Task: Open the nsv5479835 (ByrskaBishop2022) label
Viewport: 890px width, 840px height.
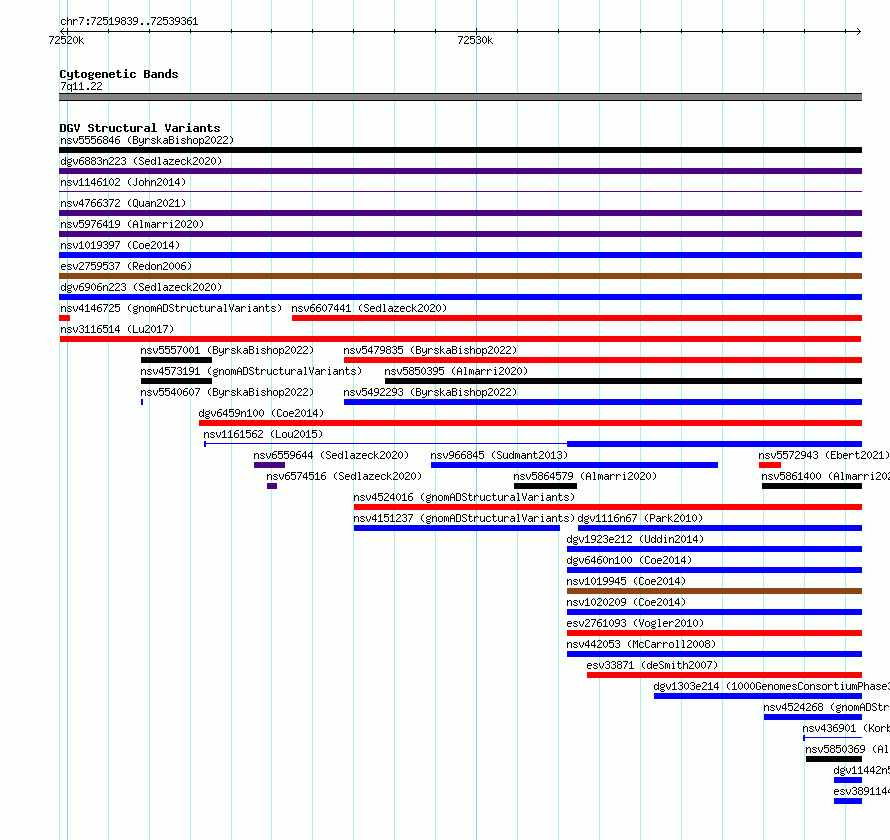Action: (430, 350)
